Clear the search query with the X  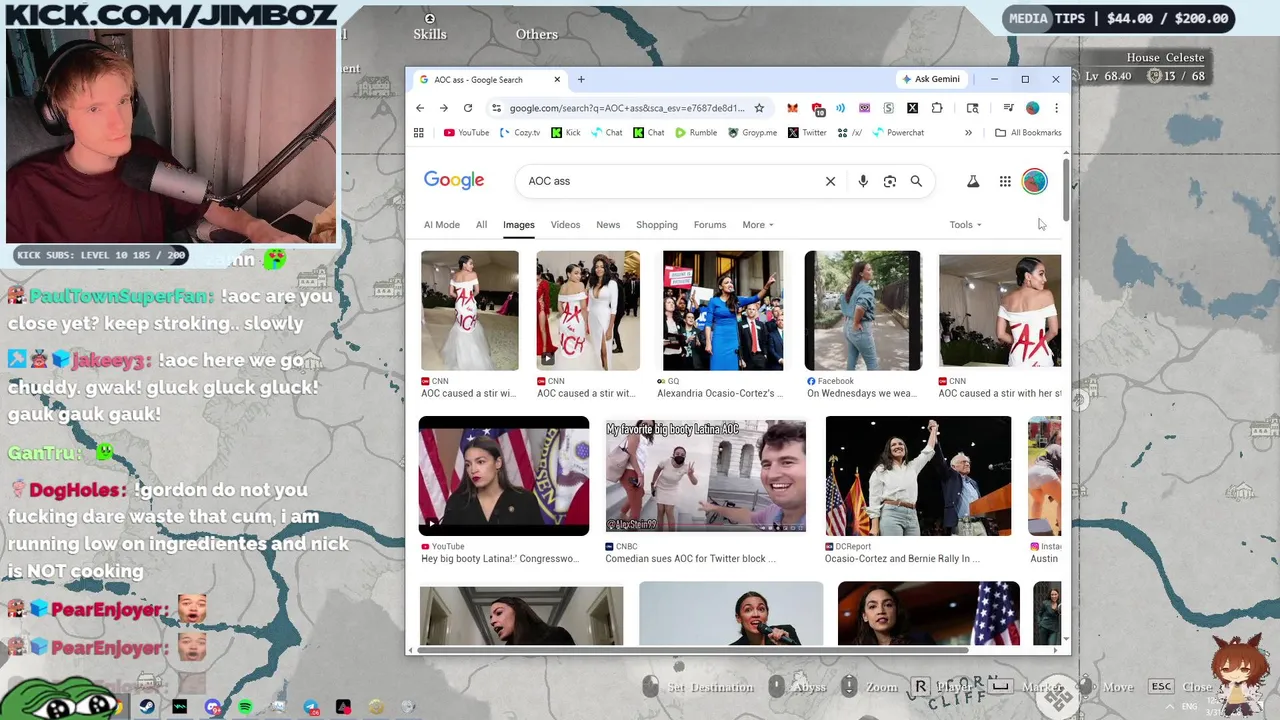tap(830, 181)
